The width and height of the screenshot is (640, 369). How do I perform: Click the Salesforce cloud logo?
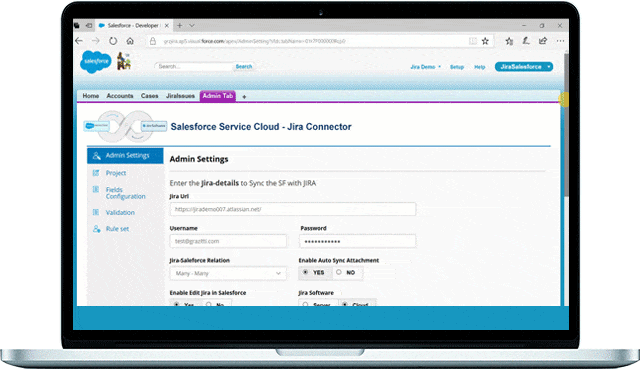[x=96, y=62]
